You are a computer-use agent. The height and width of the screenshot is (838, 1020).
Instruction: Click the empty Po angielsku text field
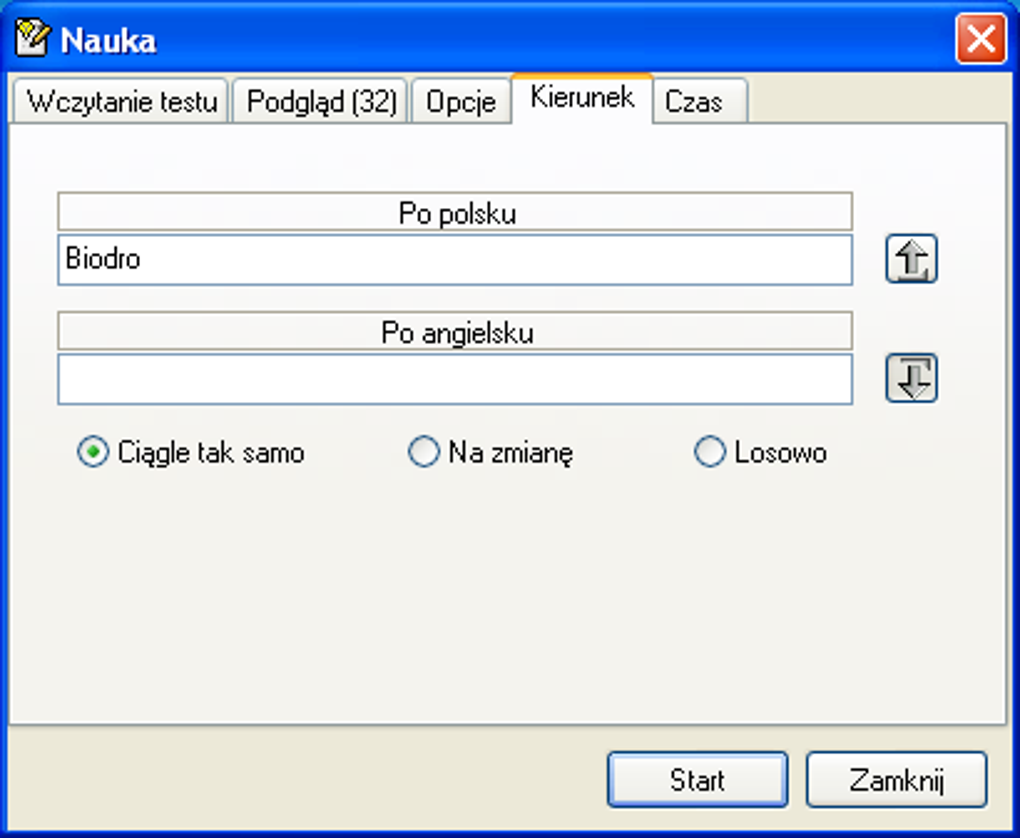[455, 379]
